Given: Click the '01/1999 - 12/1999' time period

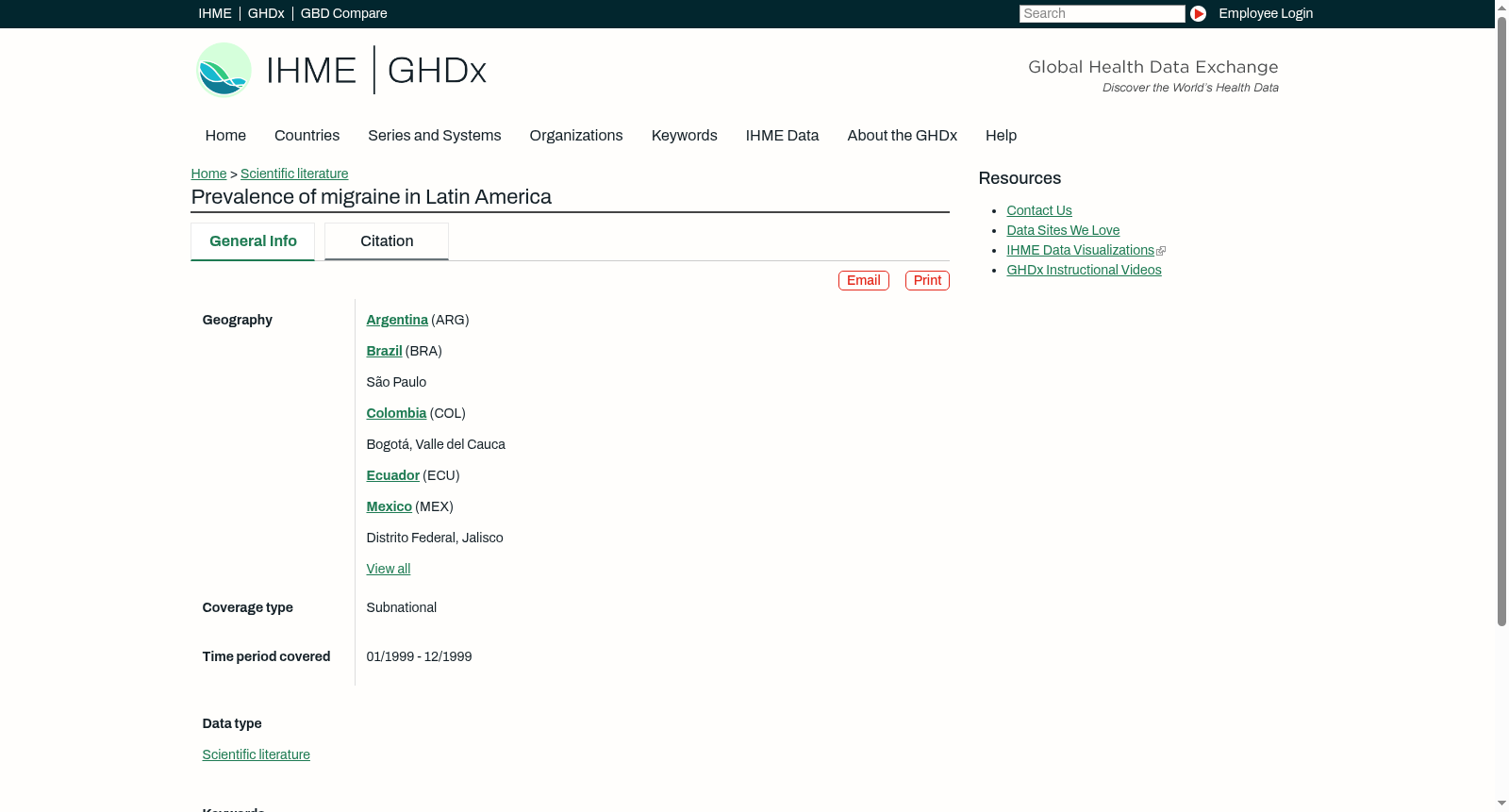Looking at the screenshot, I should (x=419, y=656).
